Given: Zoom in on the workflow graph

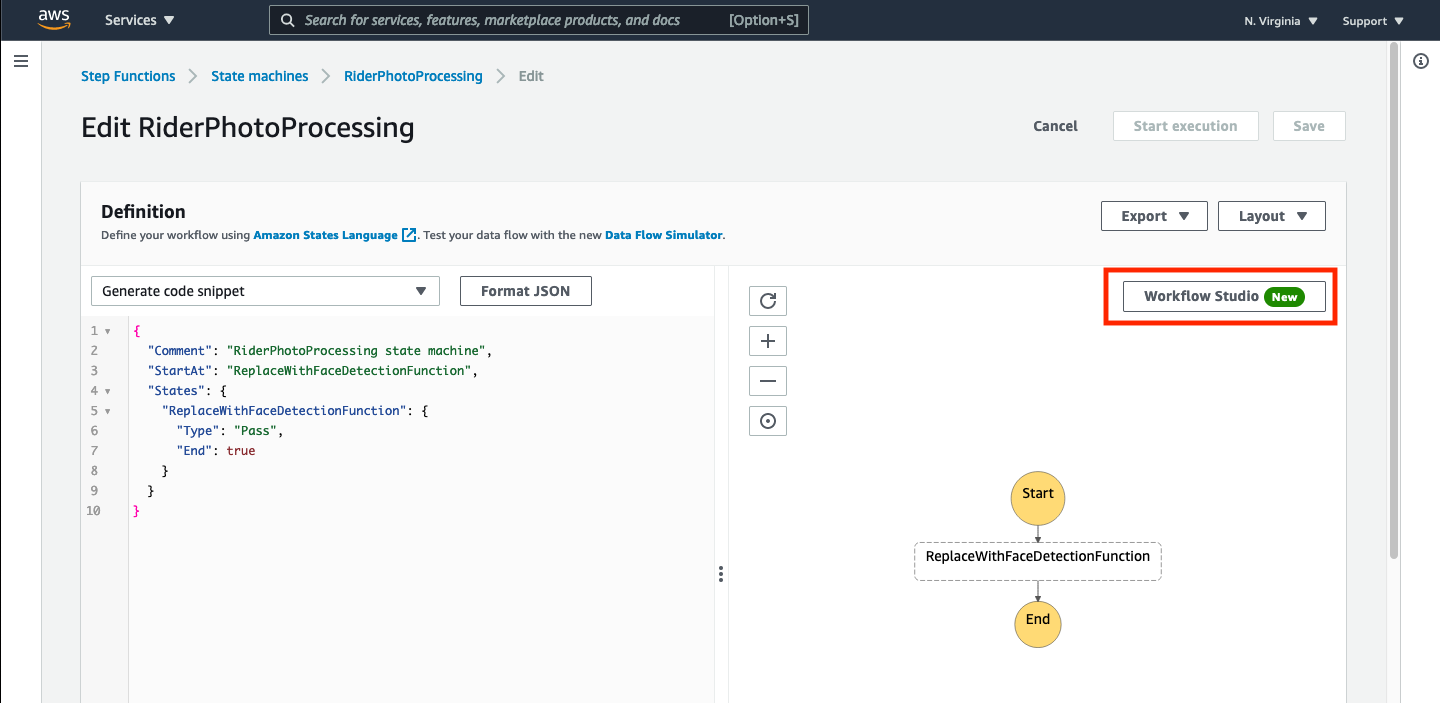Looking at the screenshot, I should click(768, 341).
